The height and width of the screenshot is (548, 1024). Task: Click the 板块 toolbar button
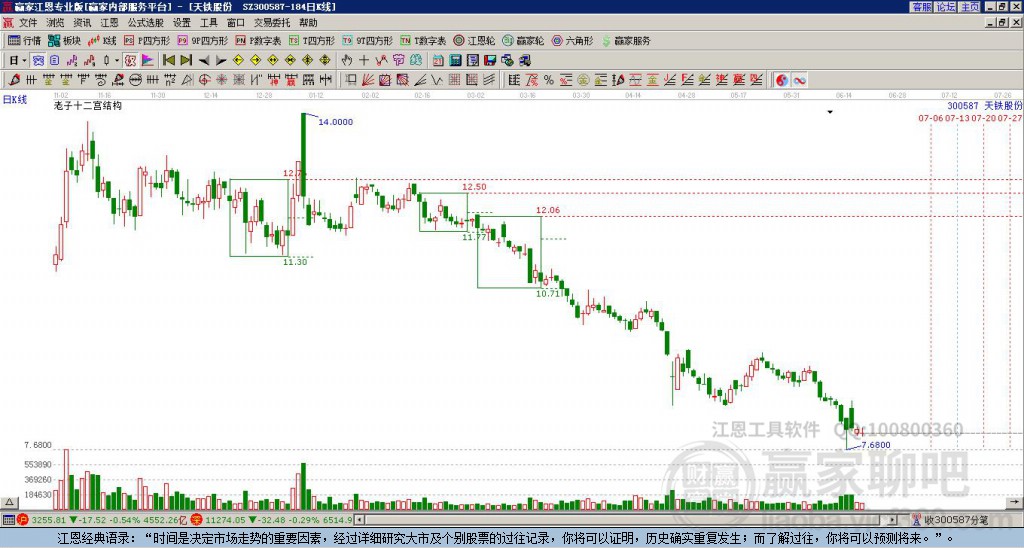pyautogui.click(x=64, y=40)
